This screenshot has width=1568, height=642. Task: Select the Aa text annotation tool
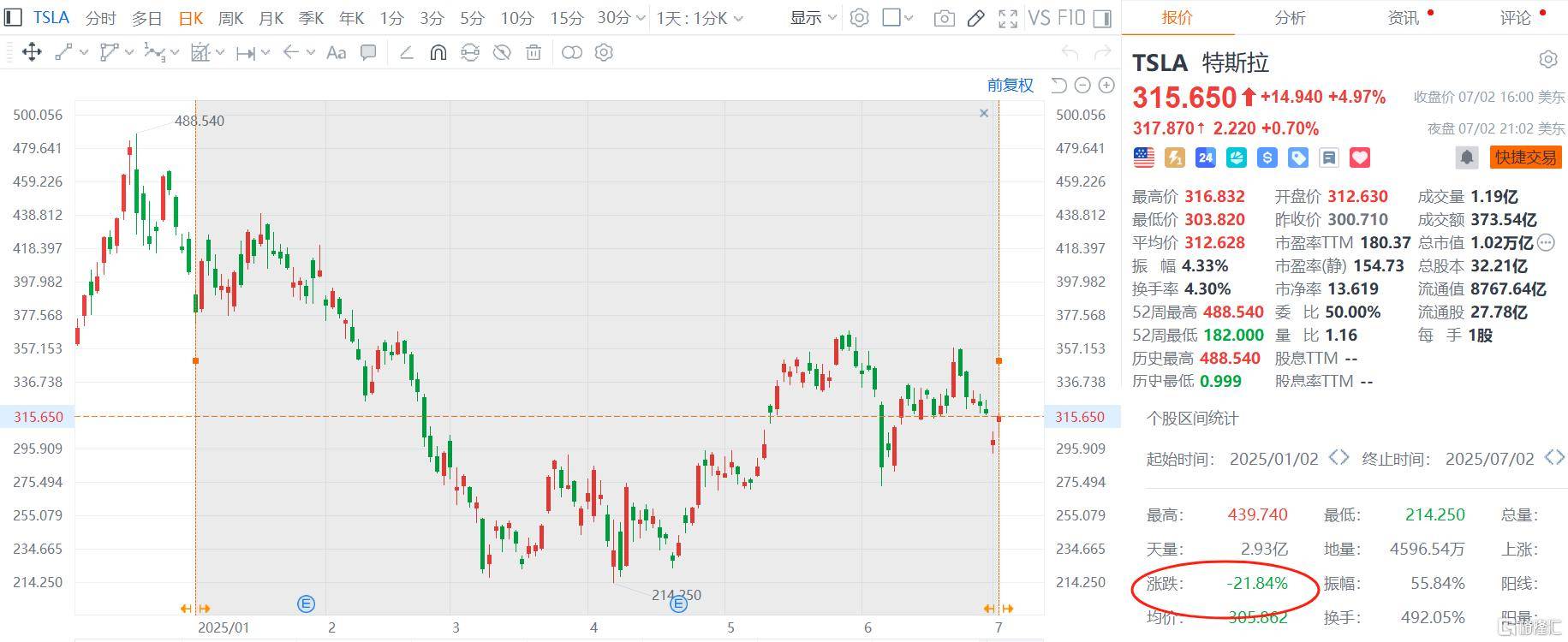pos(337,53)
